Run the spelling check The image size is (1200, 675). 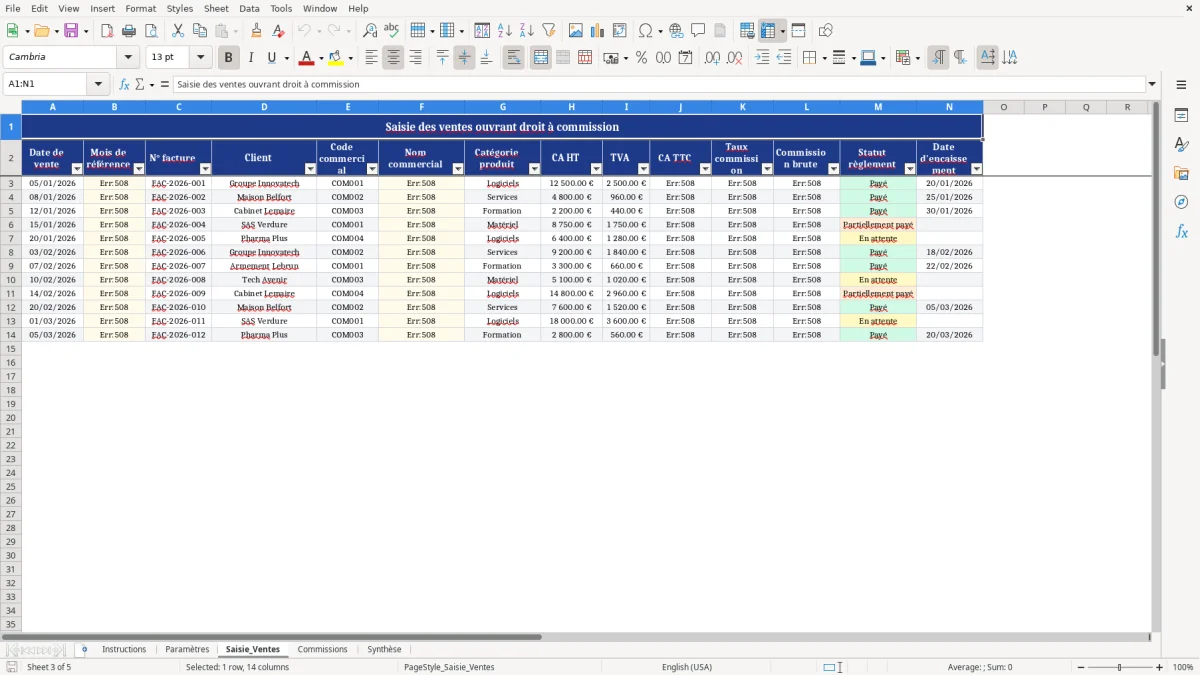(392, 31)
